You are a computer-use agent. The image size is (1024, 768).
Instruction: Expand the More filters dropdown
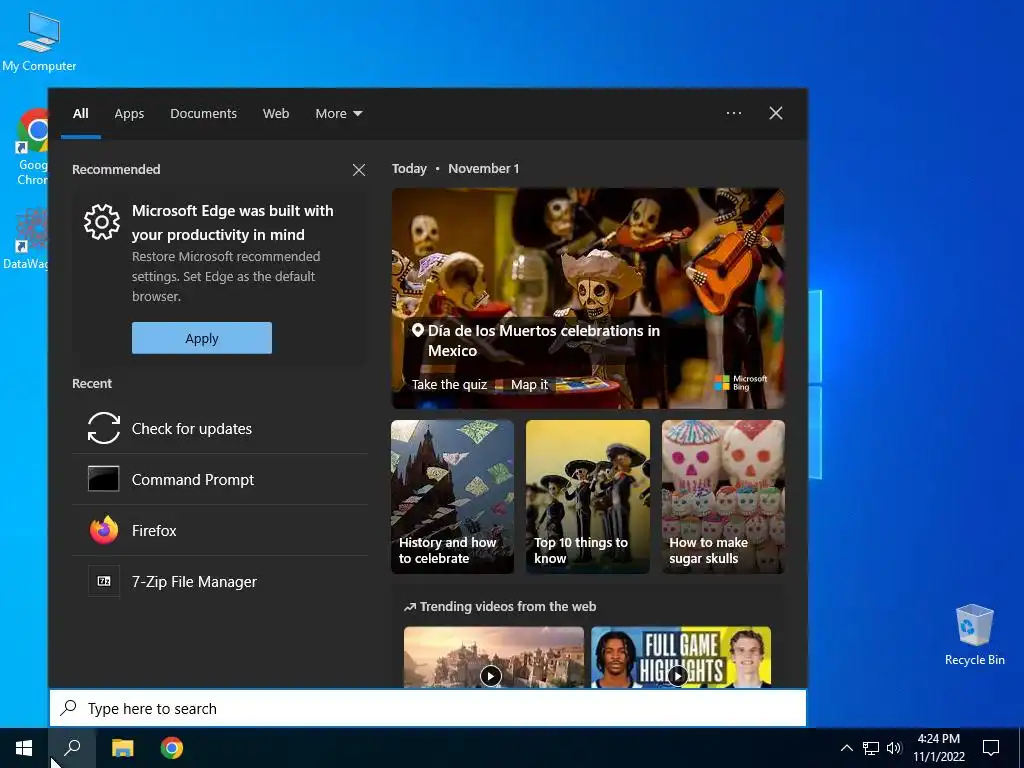pyautogui.click(x=338, y=114)
